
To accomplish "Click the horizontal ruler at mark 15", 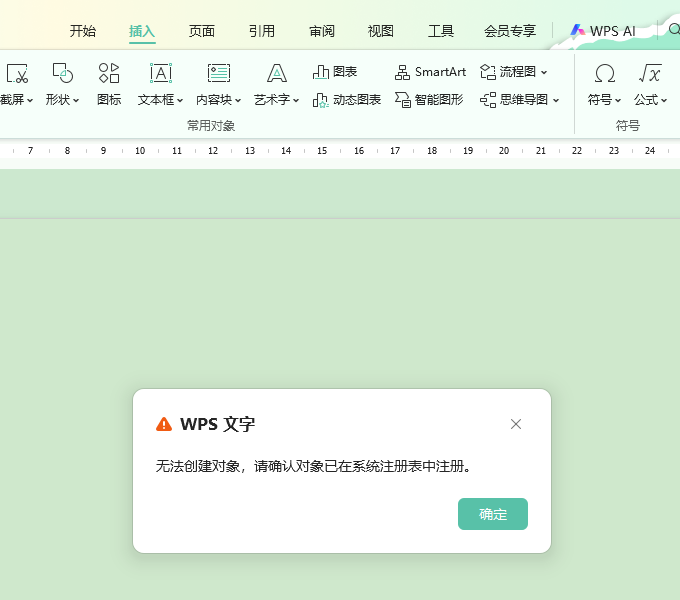I will 322,150.
